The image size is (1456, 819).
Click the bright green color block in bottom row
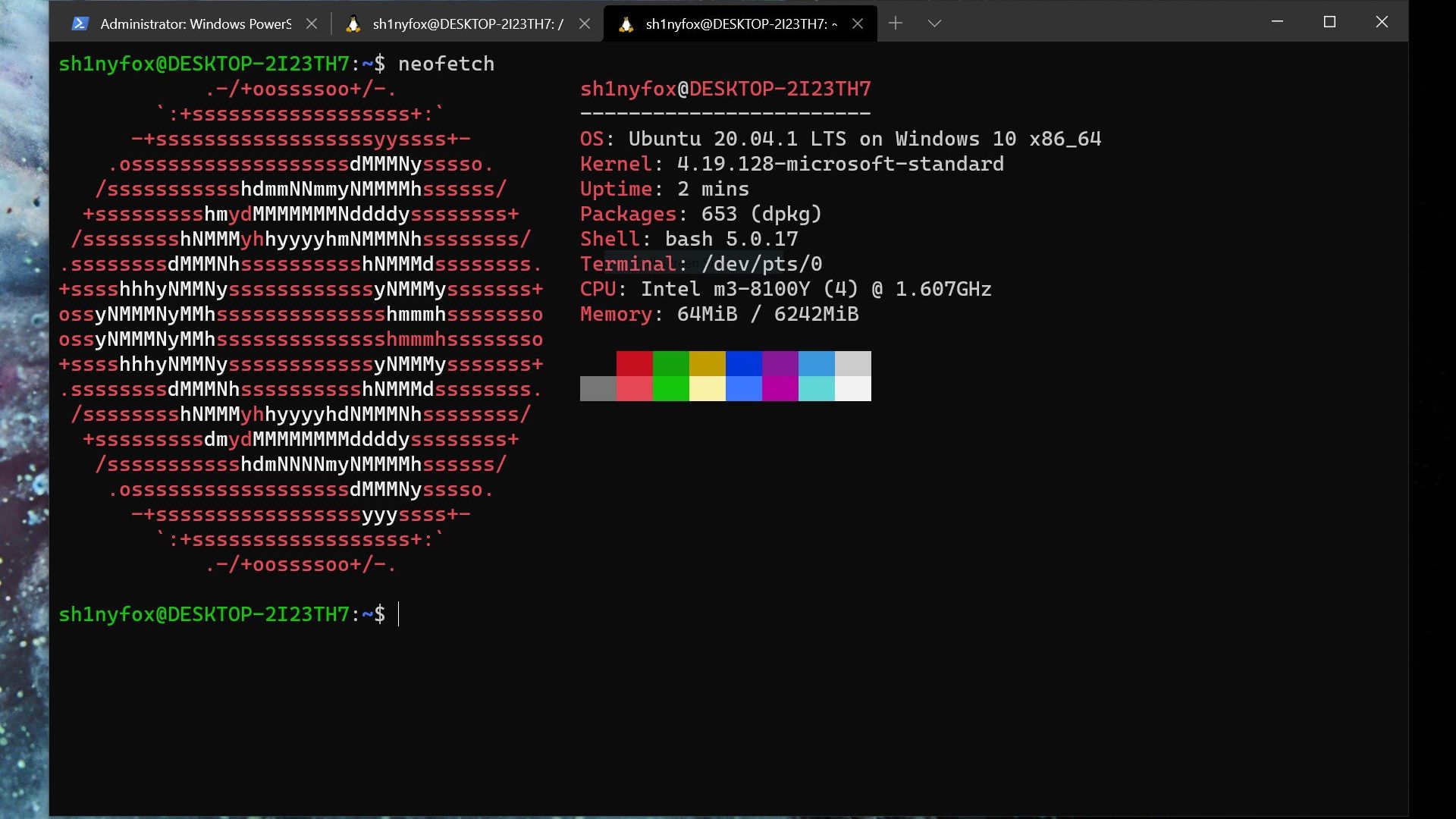coord(670,388)
